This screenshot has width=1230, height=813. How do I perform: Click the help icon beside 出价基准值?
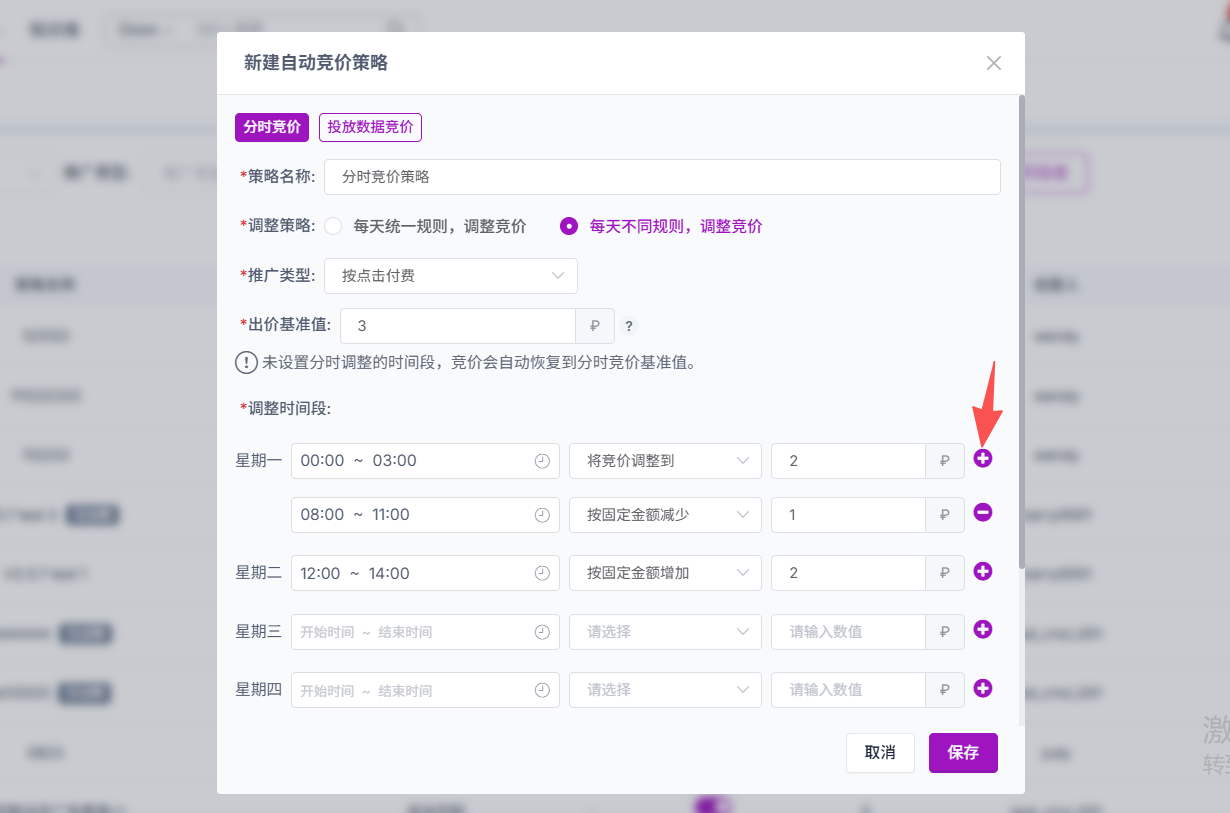tap(629, 326)
